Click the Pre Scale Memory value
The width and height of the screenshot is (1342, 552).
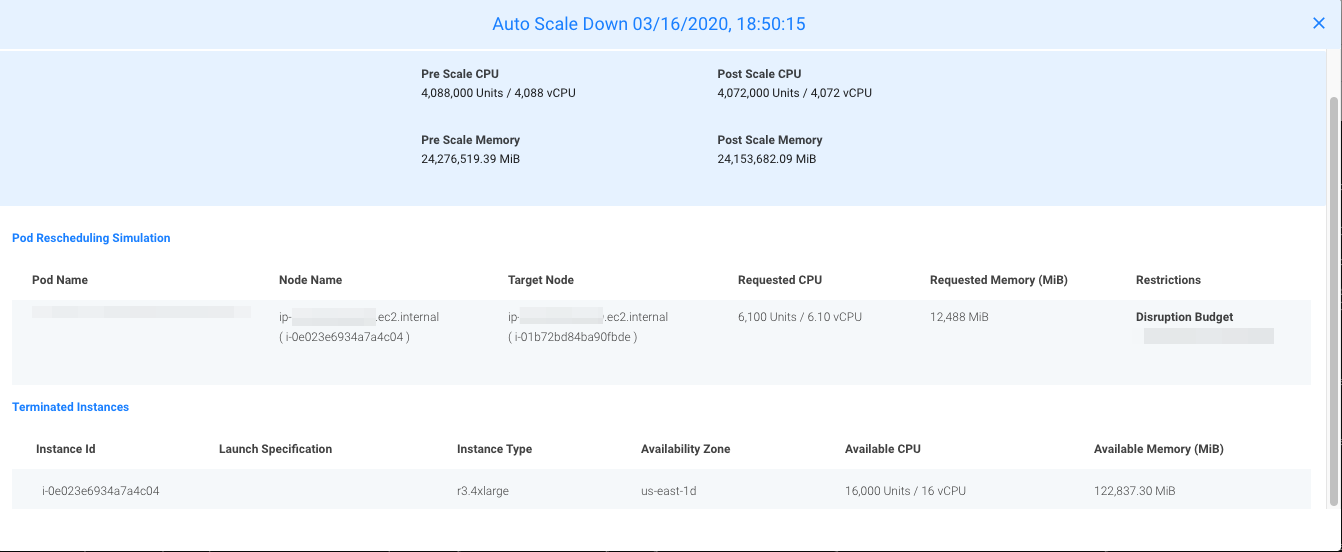coord(470,159)
